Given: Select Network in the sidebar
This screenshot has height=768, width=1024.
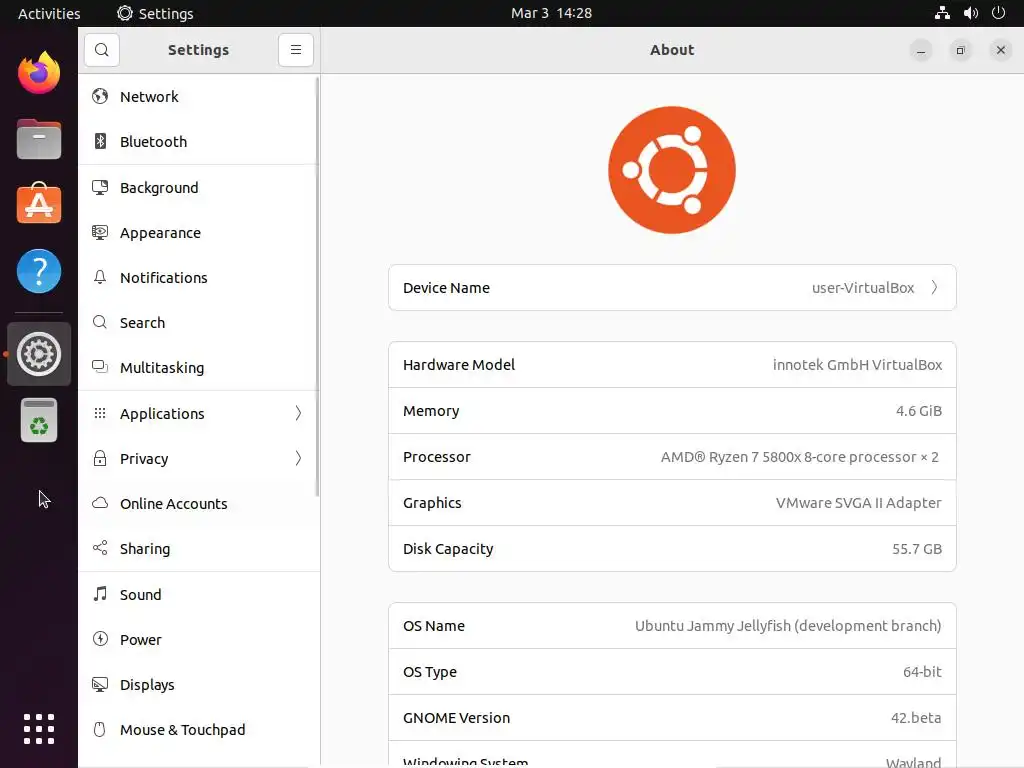Looking at the screenshot, I should [x=199, y=97].
